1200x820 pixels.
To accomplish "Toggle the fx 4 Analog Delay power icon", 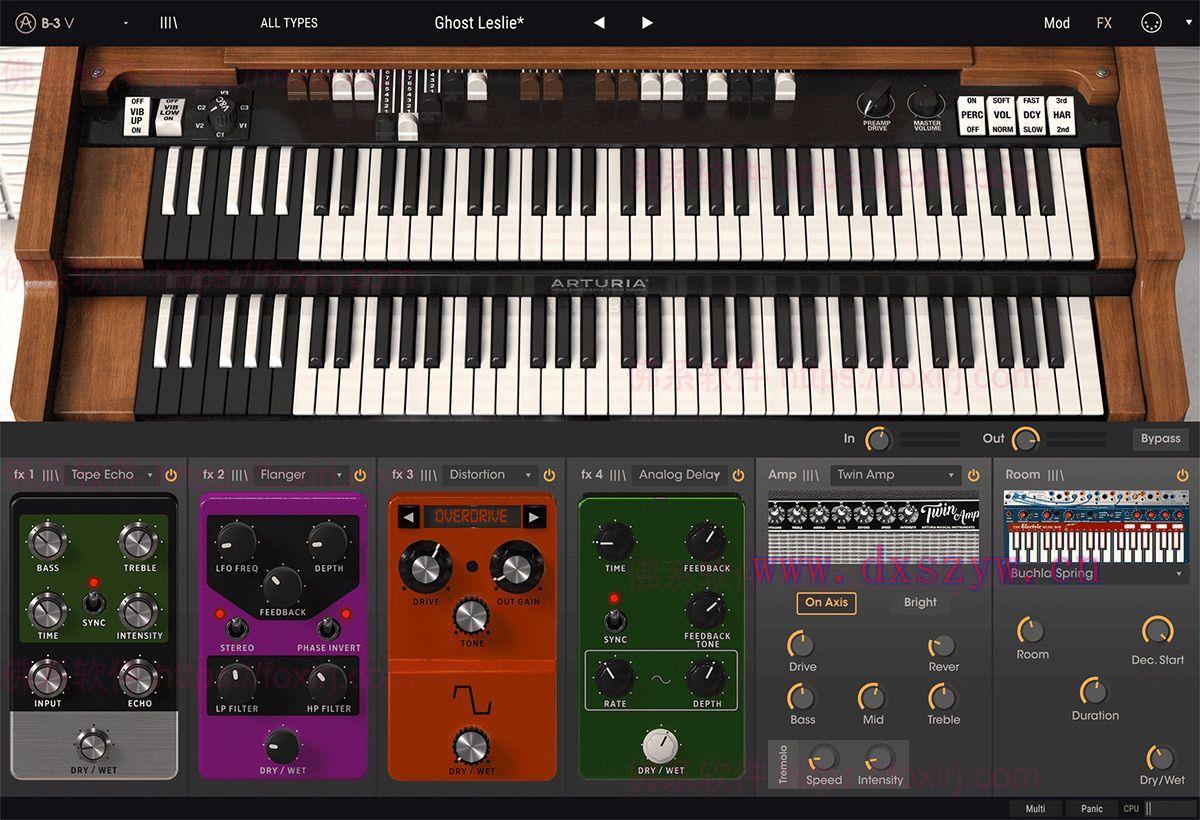I will pyautogui.click(x=738, y=475).
